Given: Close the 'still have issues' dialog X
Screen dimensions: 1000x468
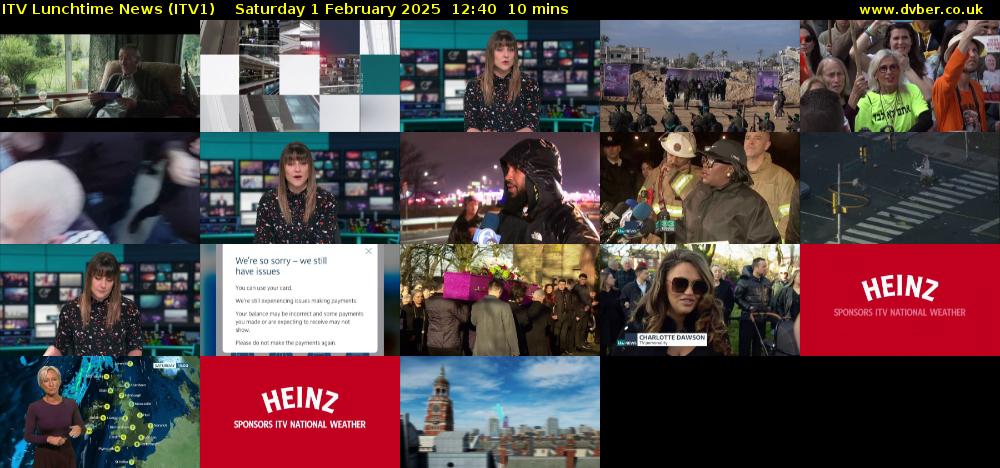Looking at the screenshot, I should [368, 251].
